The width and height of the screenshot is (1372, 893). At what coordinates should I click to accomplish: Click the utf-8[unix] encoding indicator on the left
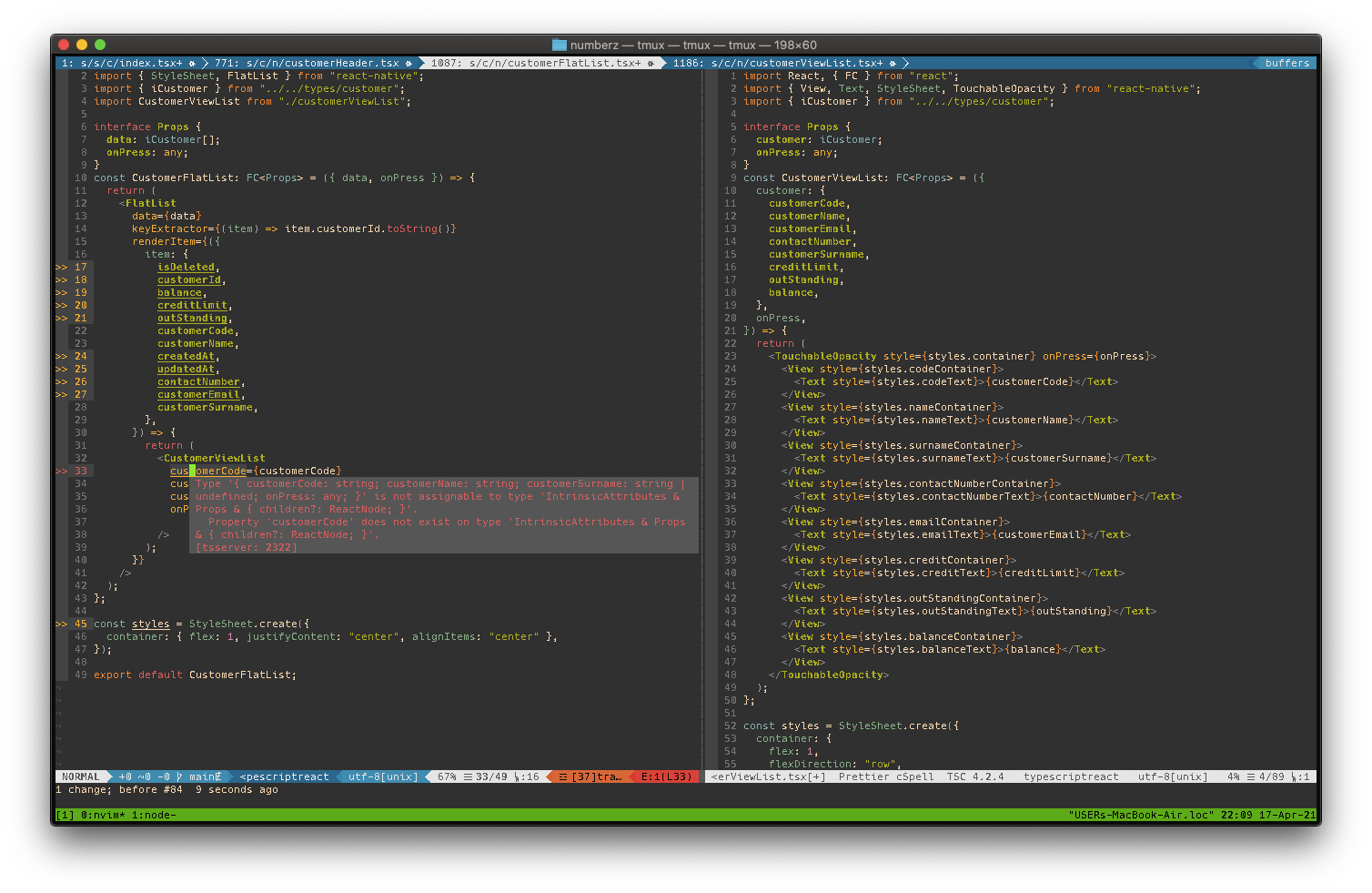pos(382,776)
